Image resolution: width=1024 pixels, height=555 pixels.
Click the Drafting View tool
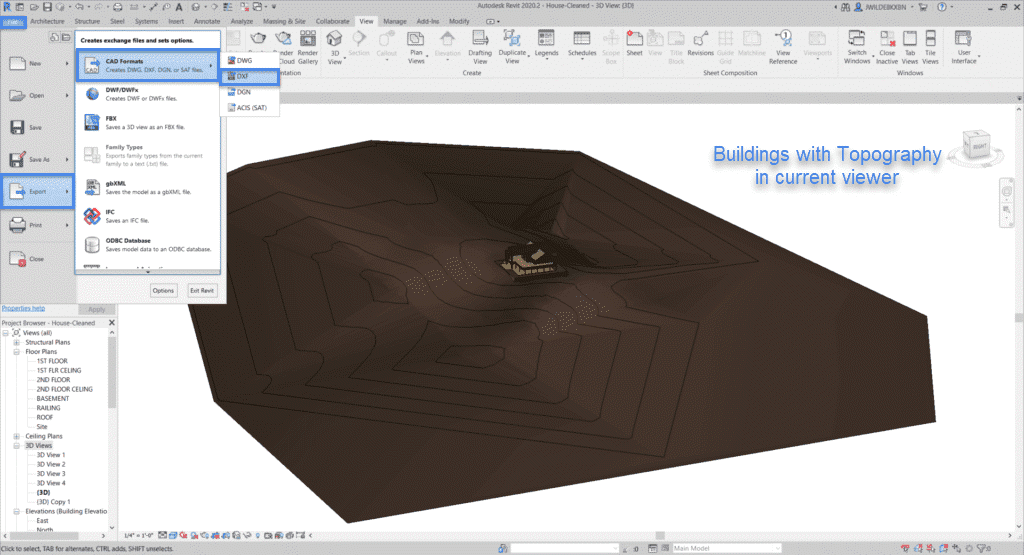click(x=480, y=48)
